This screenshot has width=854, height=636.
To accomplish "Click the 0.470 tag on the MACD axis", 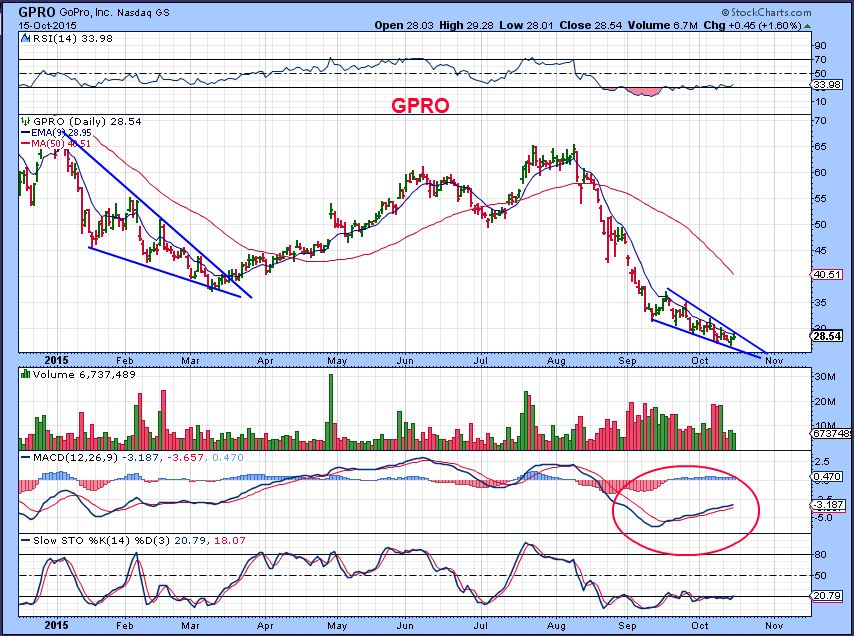I will point(828,476).
